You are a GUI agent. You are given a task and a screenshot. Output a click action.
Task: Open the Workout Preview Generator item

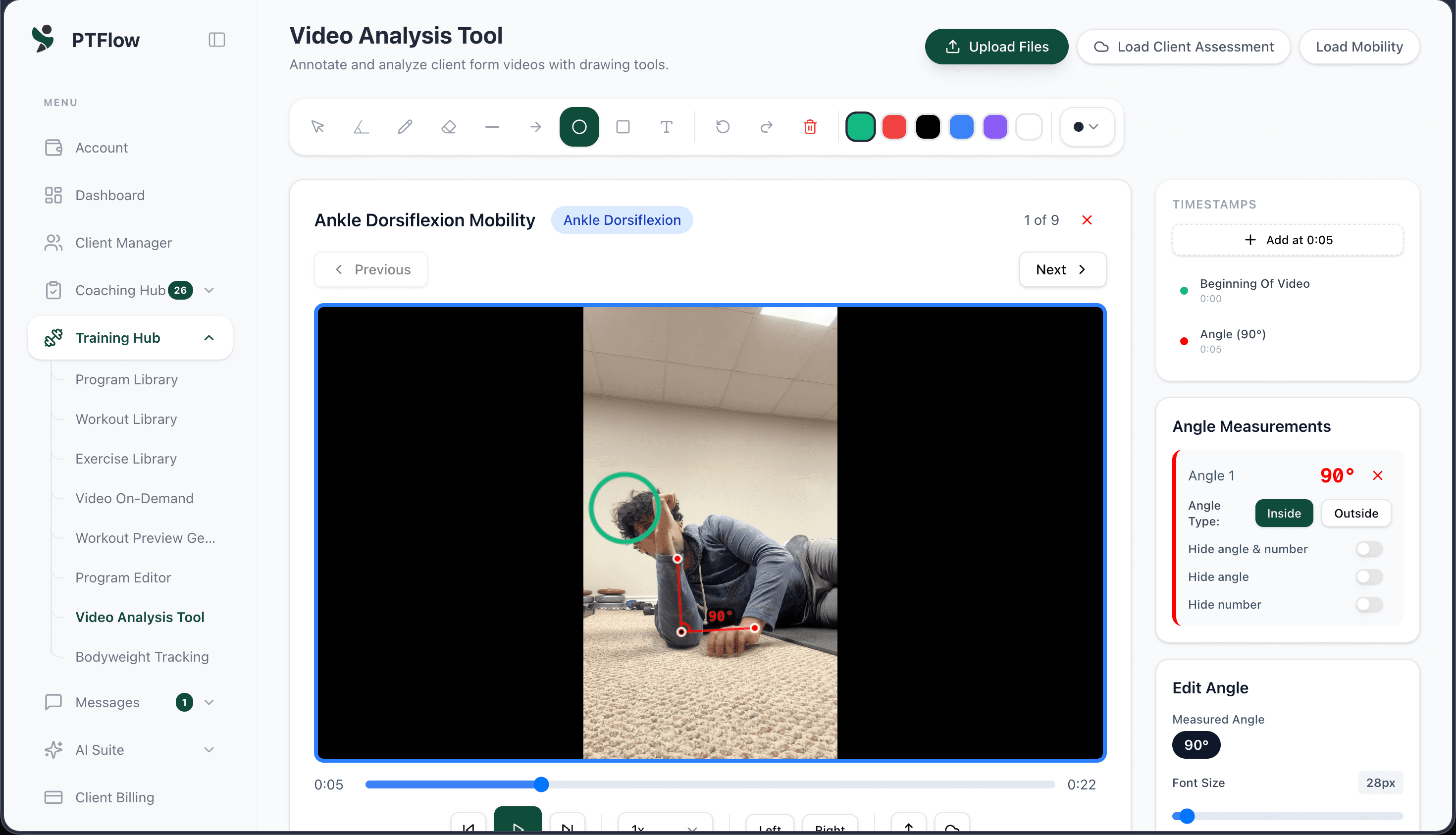point(146,538)
